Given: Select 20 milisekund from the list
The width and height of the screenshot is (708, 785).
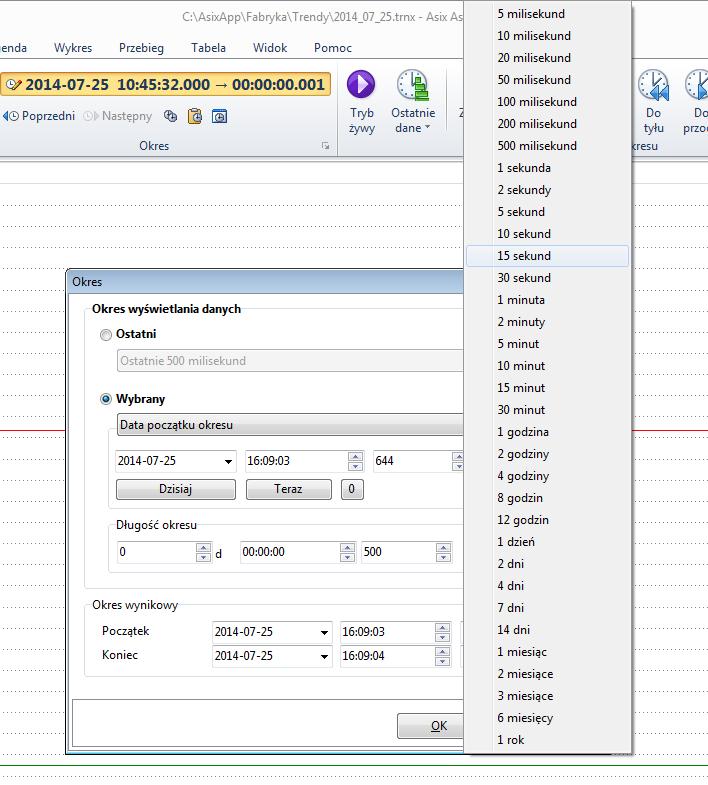Looking at the screenshot, I should coord(547,58).
